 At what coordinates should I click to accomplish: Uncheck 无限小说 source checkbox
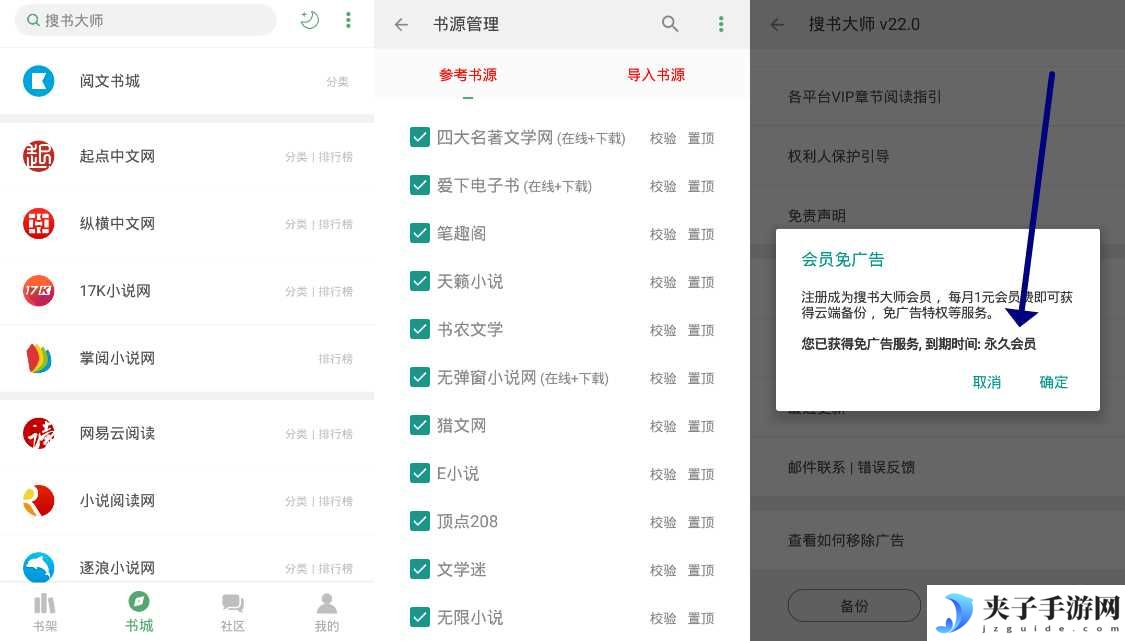pos(420,617)
